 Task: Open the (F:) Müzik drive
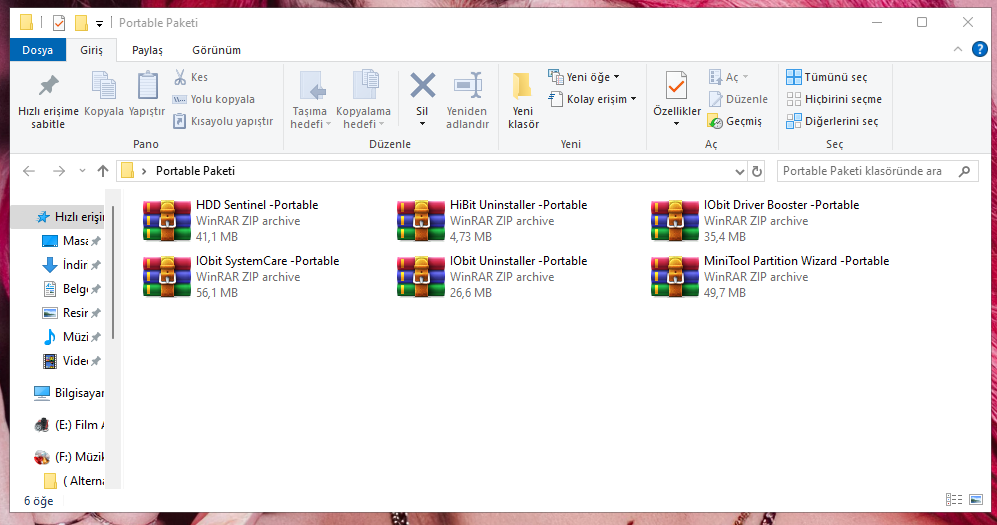click(69, 456)
